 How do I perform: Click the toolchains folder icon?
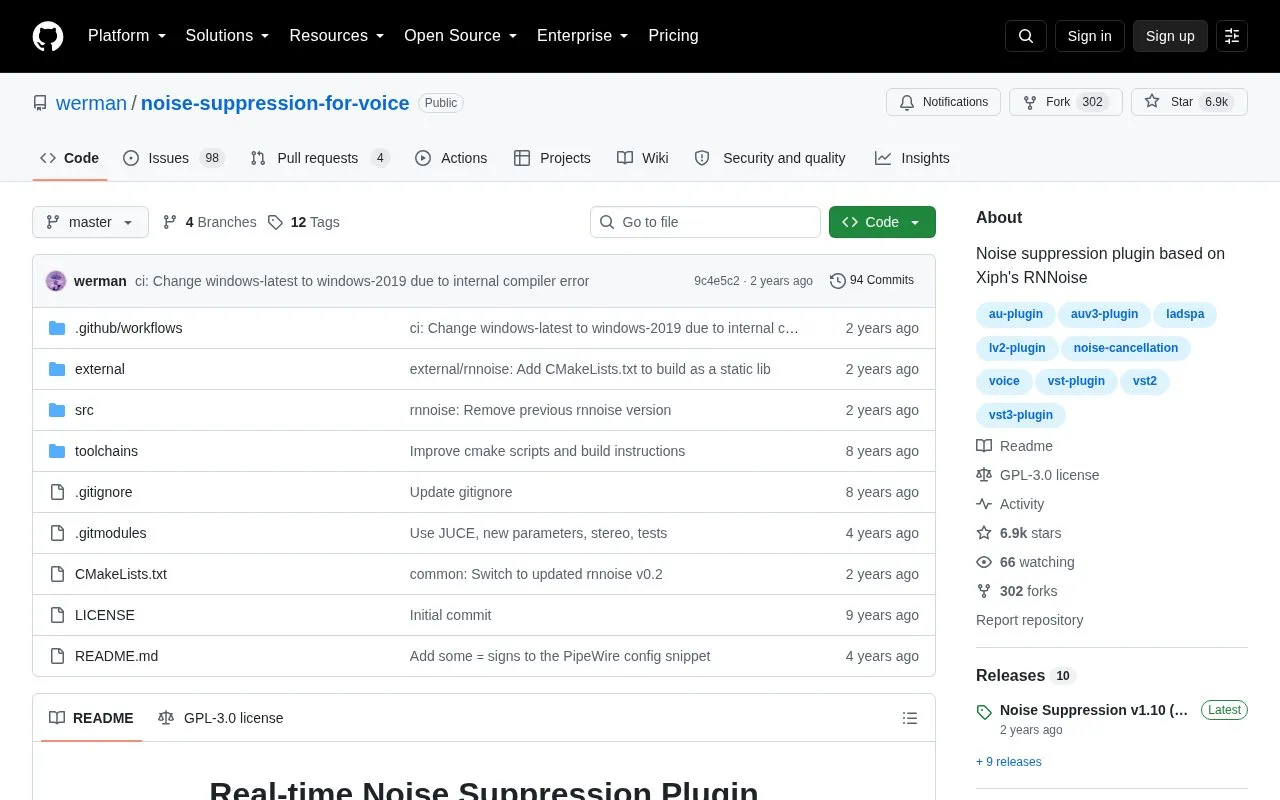coord(57,451)
